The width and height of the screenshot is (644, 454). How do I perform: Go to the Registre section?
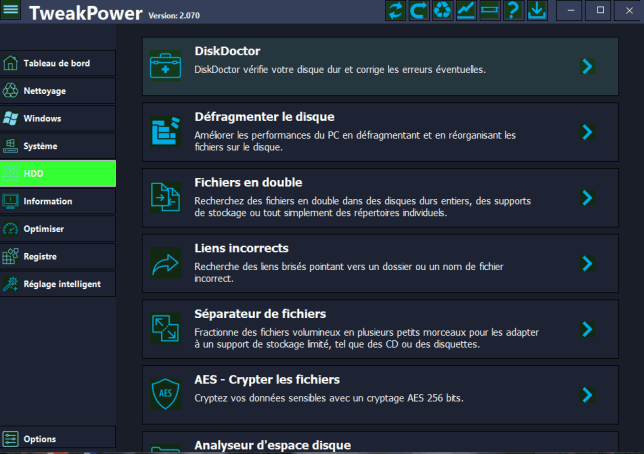(x=58, y=256)
